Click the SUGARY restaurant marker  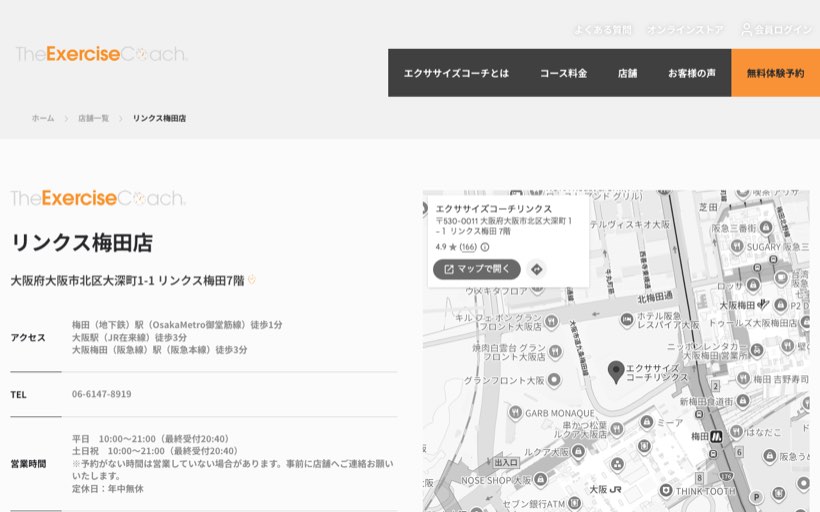(x=737, y=246)
